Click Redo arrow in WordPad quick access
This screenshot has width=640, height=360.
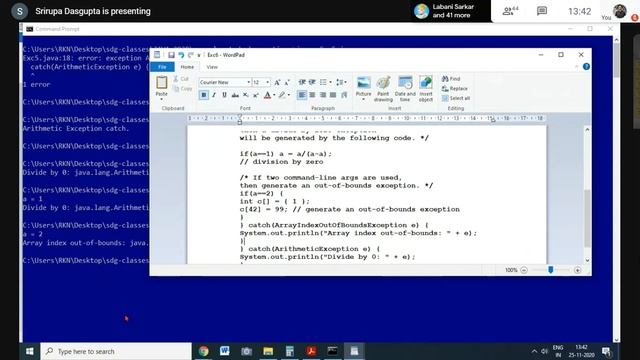[191, 55]
